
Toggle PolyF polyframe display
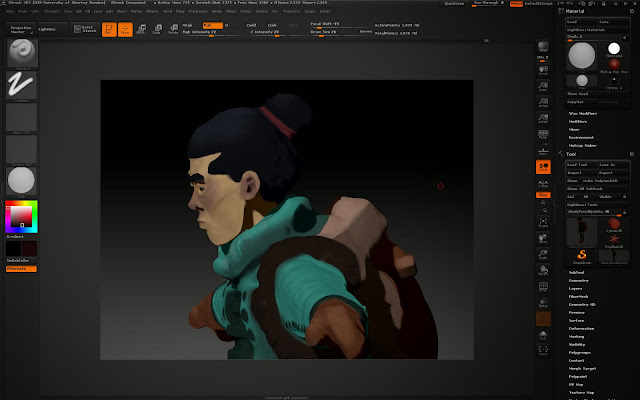(543, 287)
